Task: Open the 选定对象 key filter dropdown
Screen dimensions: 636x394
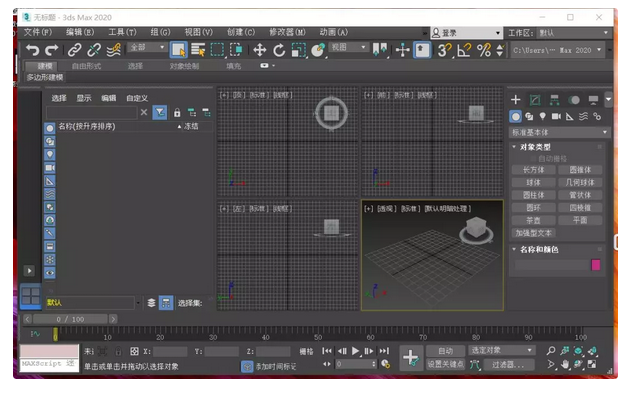Action: (x=501, y=350)
